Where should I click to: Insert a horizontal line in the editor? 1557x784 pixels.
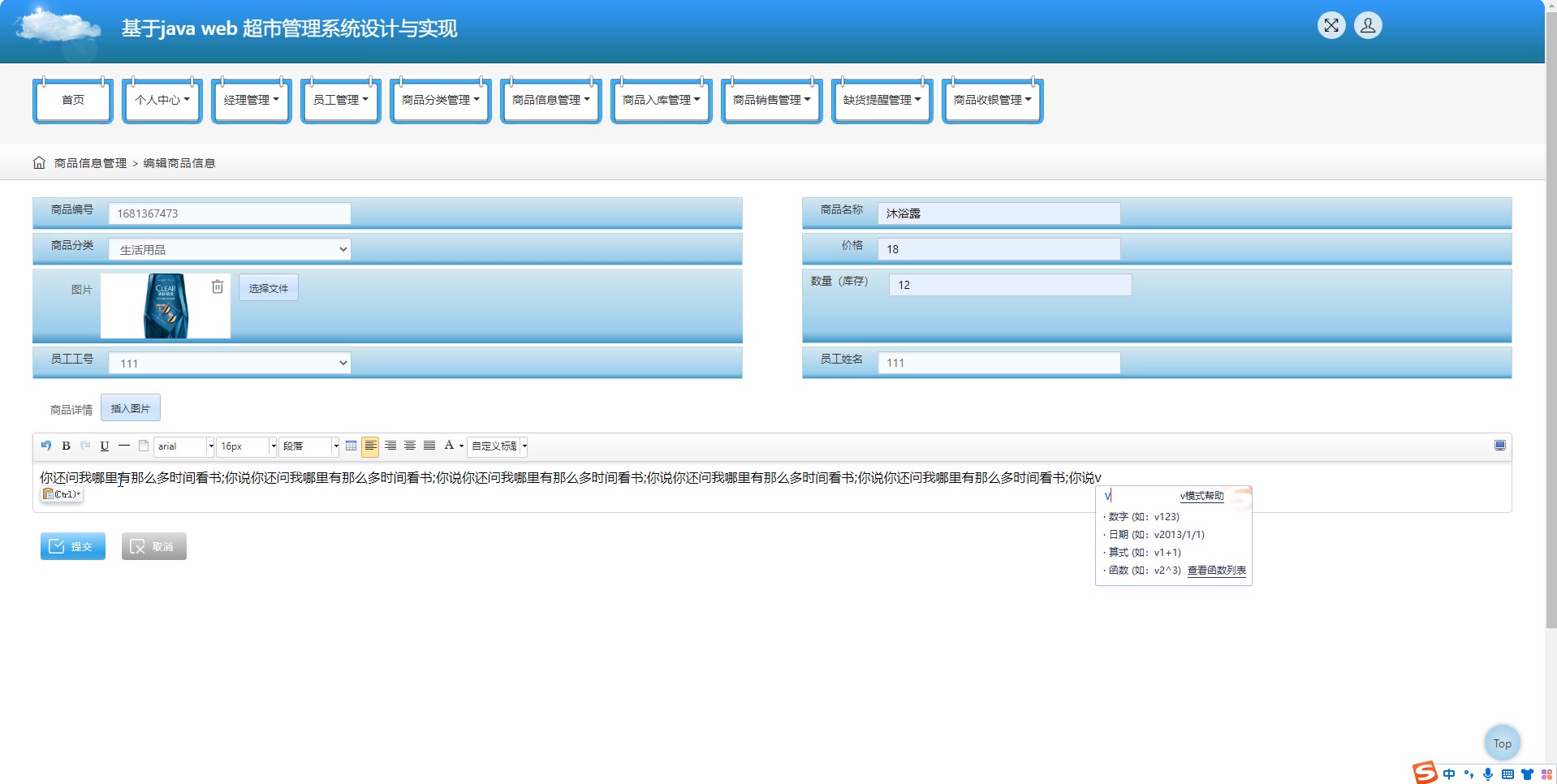[x=123, y=446]
